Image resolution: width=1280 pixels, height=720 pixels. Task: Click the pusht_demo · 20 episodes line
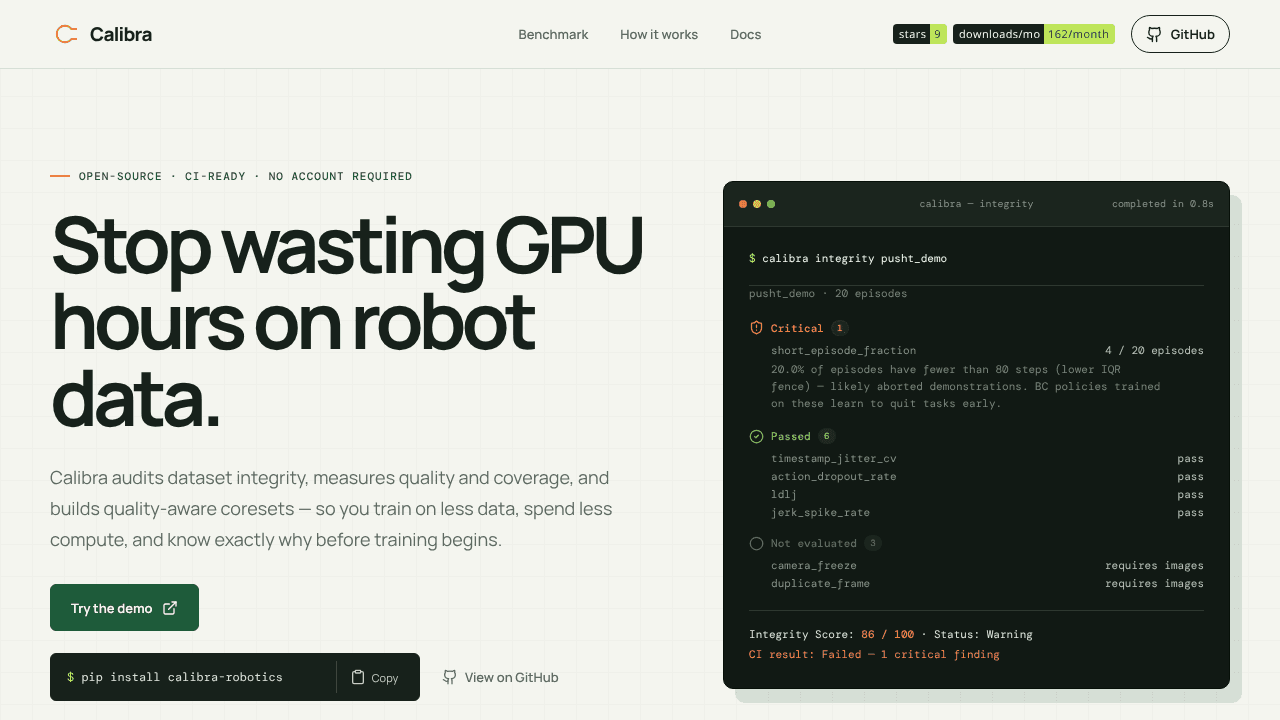pos(828,294)
